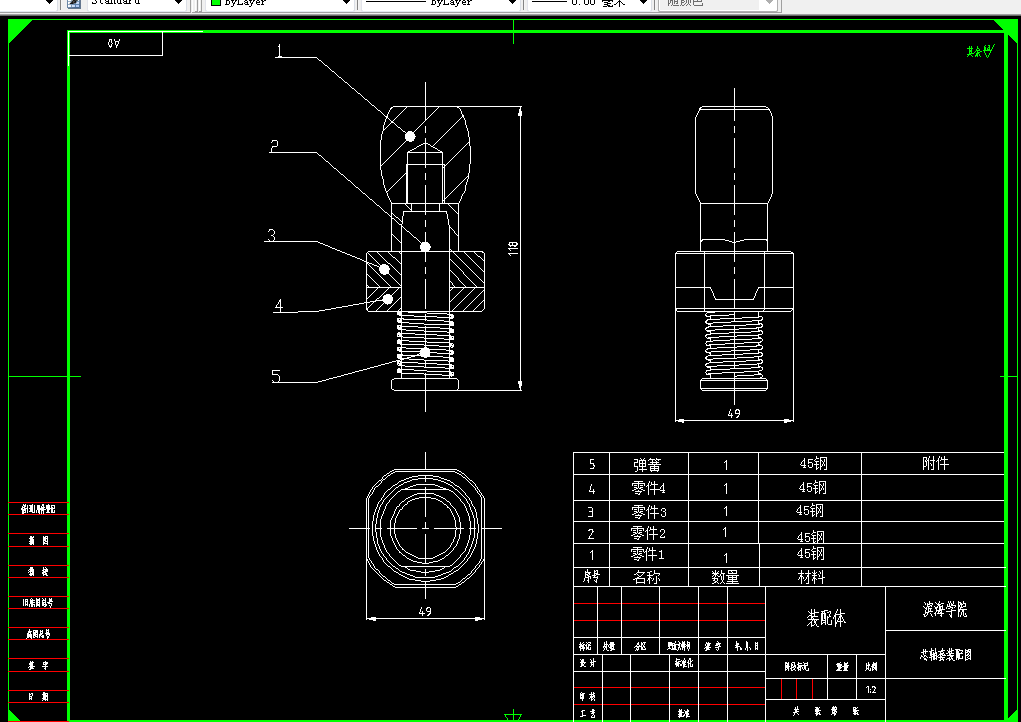The image size is (1021, 722).
Task: Select the 滨海学院 school name text
Action: tap(945, 609)
